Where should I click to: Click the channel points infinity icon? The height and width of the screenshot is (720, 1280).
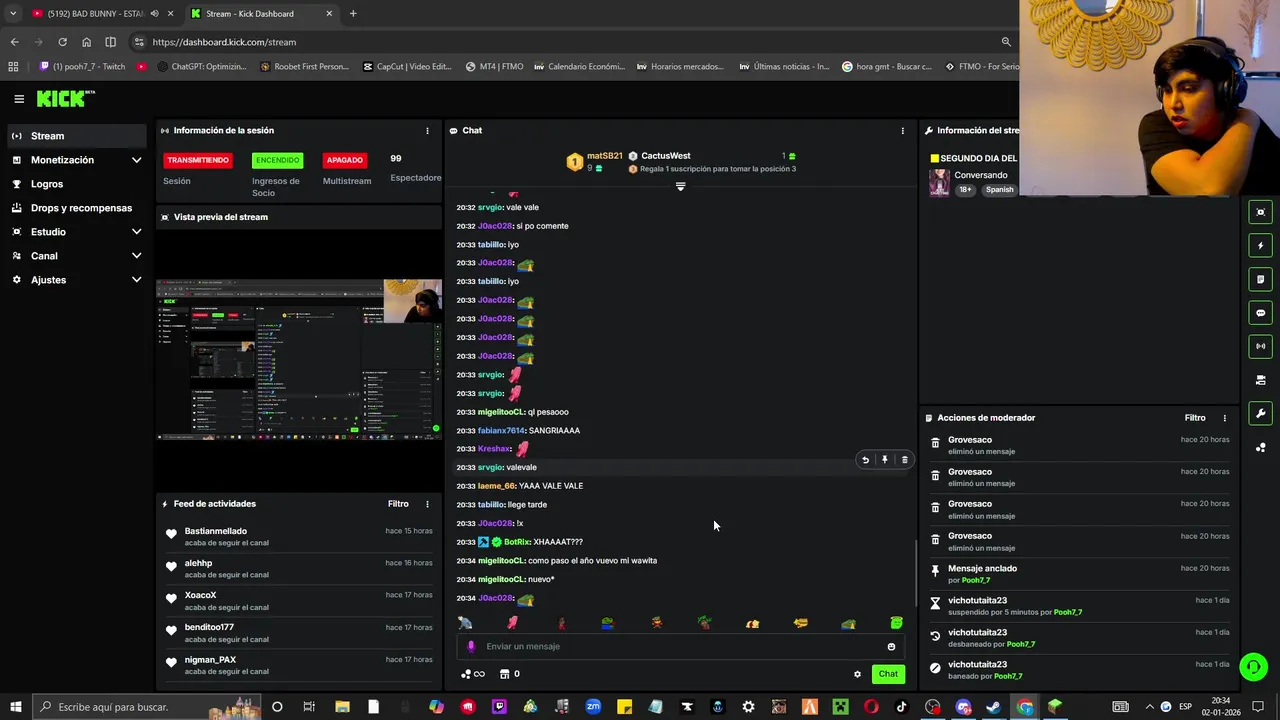pyautogui.click(x=473, y=674)
